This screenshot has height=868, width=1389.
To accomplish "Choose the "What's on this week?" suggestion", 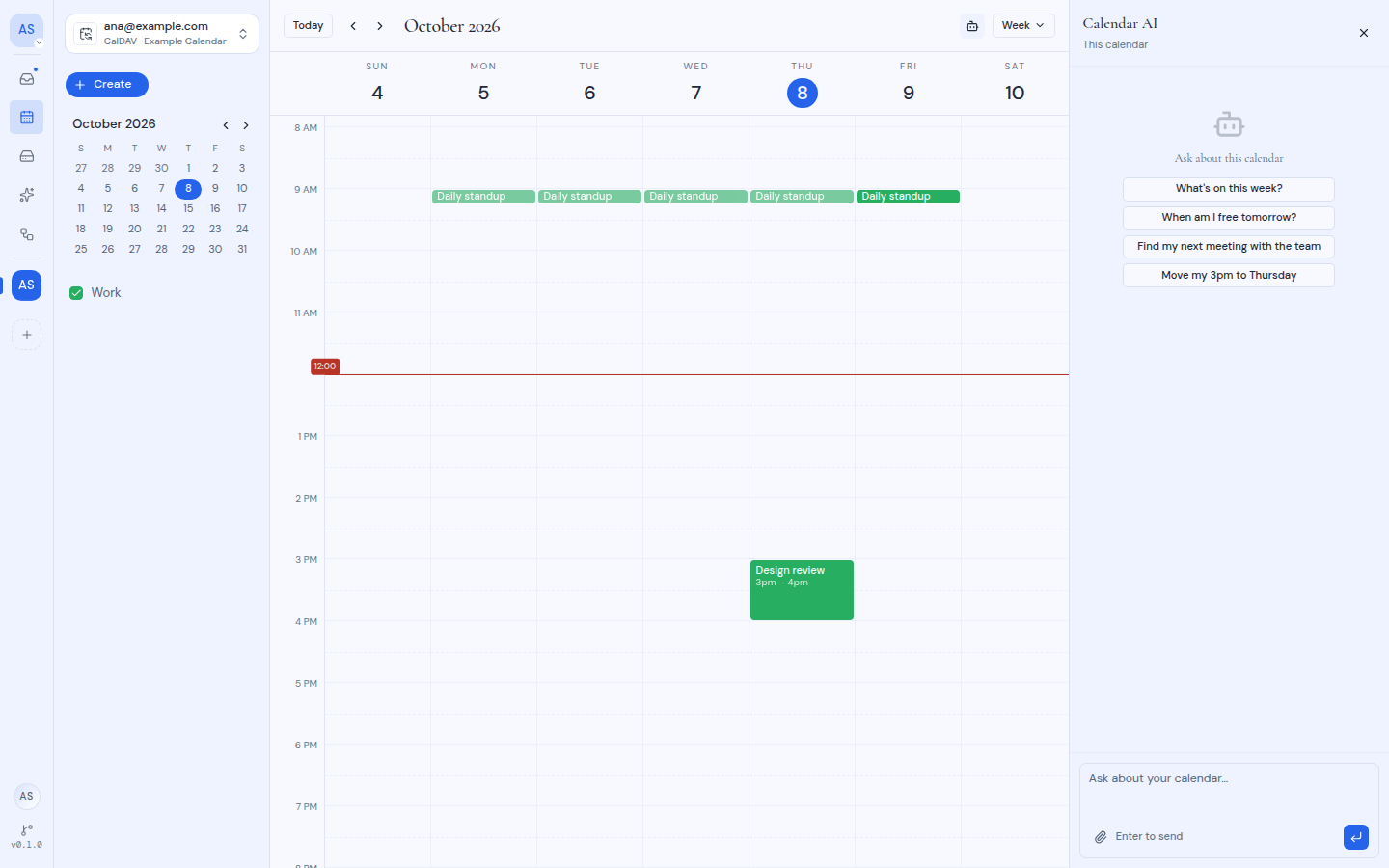I will click(x=1229, y=189).
